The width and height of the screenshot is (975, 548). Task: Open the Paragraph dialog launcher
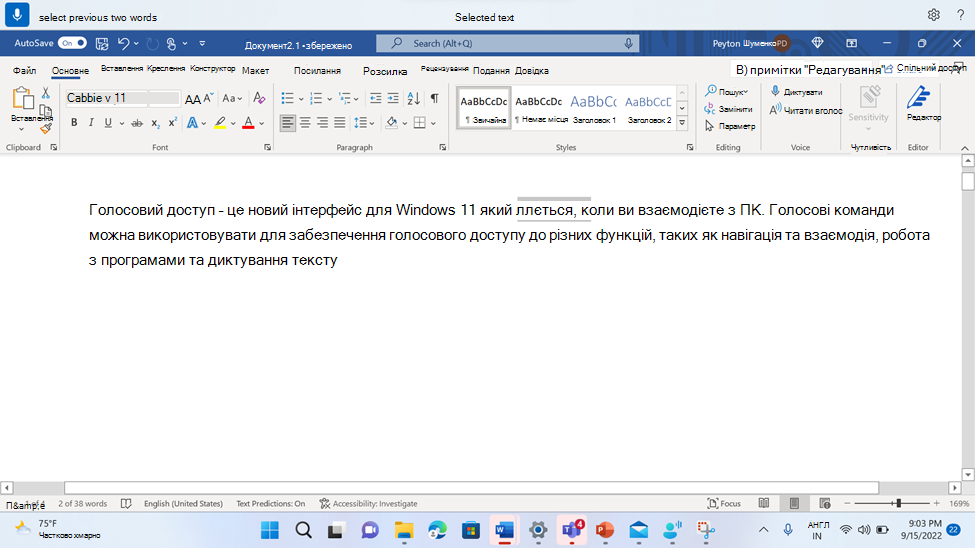click(443, 147)
